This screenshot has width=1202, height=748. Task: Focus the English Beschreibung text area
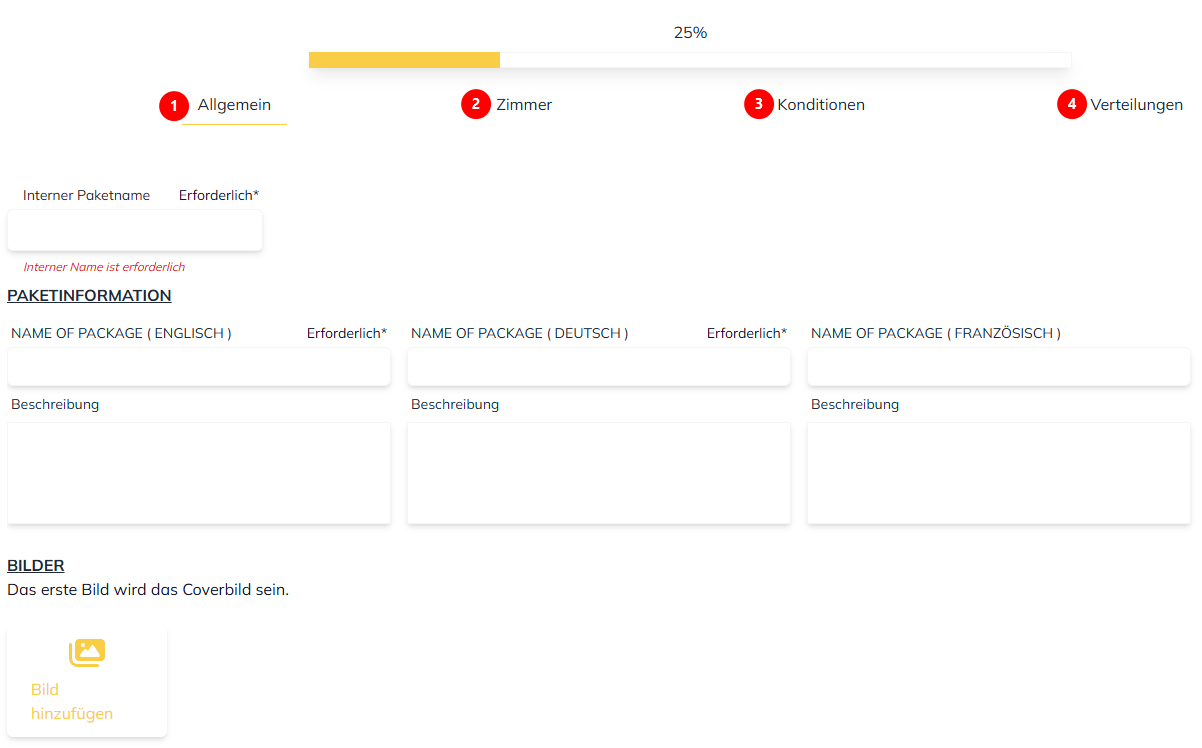coord(199,473)
